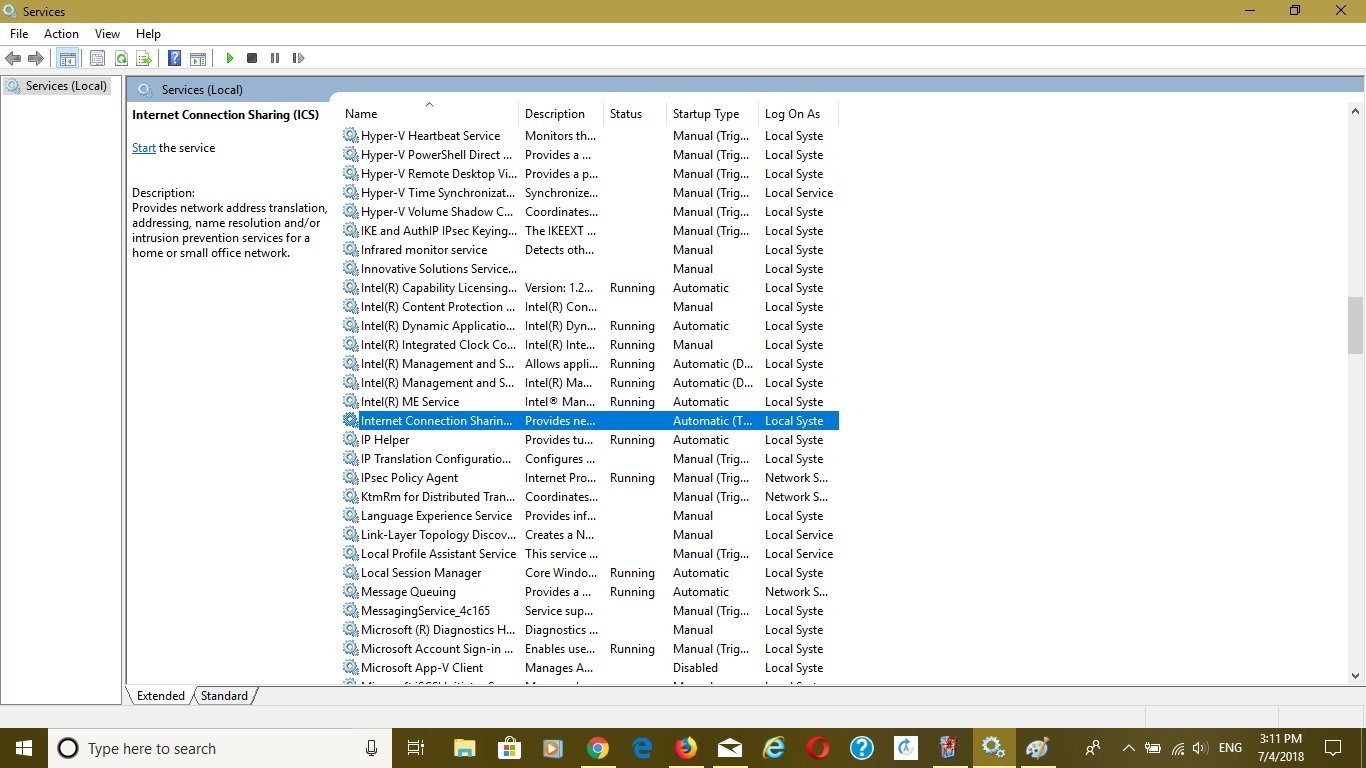This screenshot has width=1366, height=768.
Task: Select the IP Helper service row
Action: click(590, 440)
